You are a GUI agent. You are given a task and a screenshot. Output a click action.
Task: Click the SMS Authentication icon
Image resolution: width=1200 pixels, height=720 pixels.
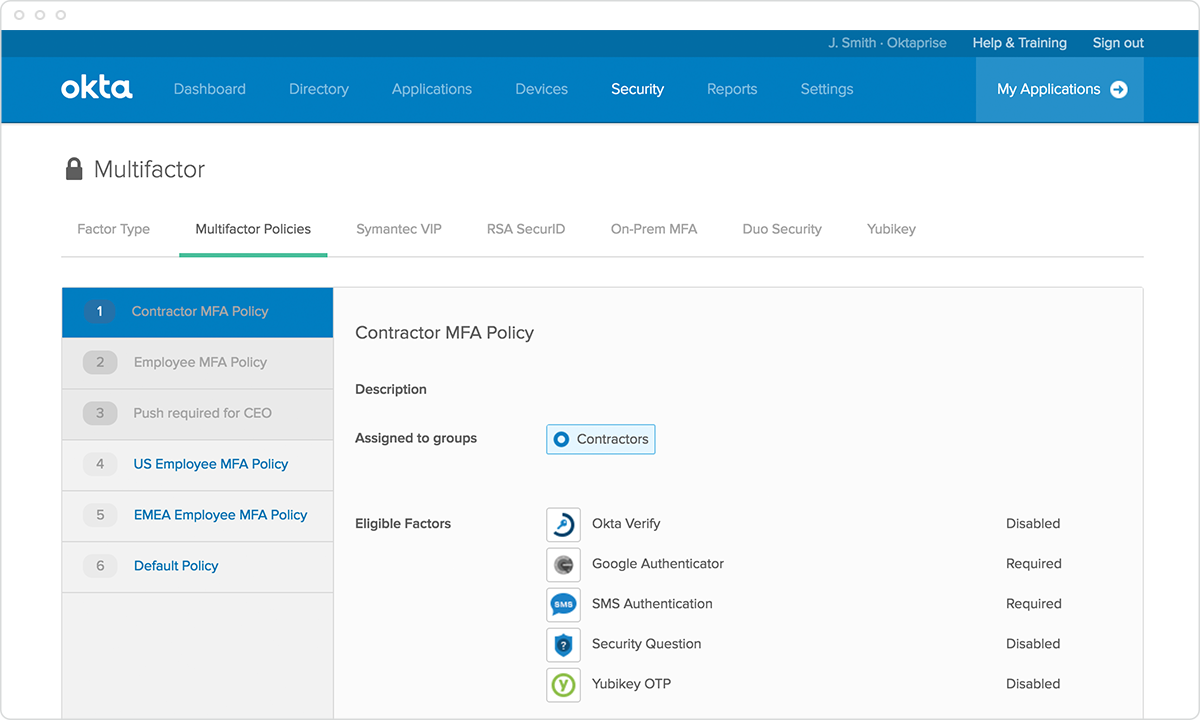(x=563, y=605)
